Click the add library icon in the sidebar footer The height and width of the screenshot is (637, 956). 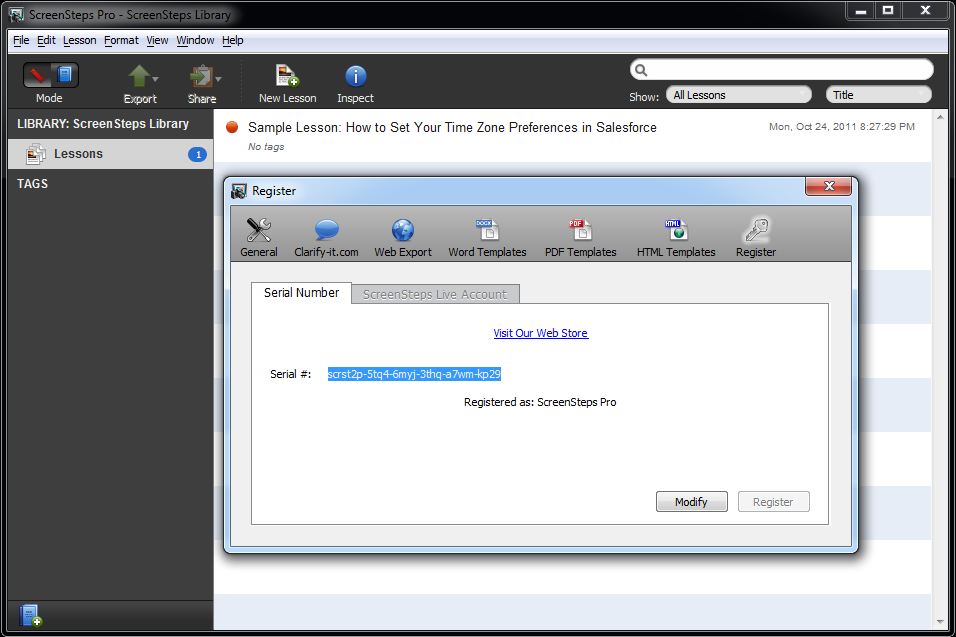(30, 615)
